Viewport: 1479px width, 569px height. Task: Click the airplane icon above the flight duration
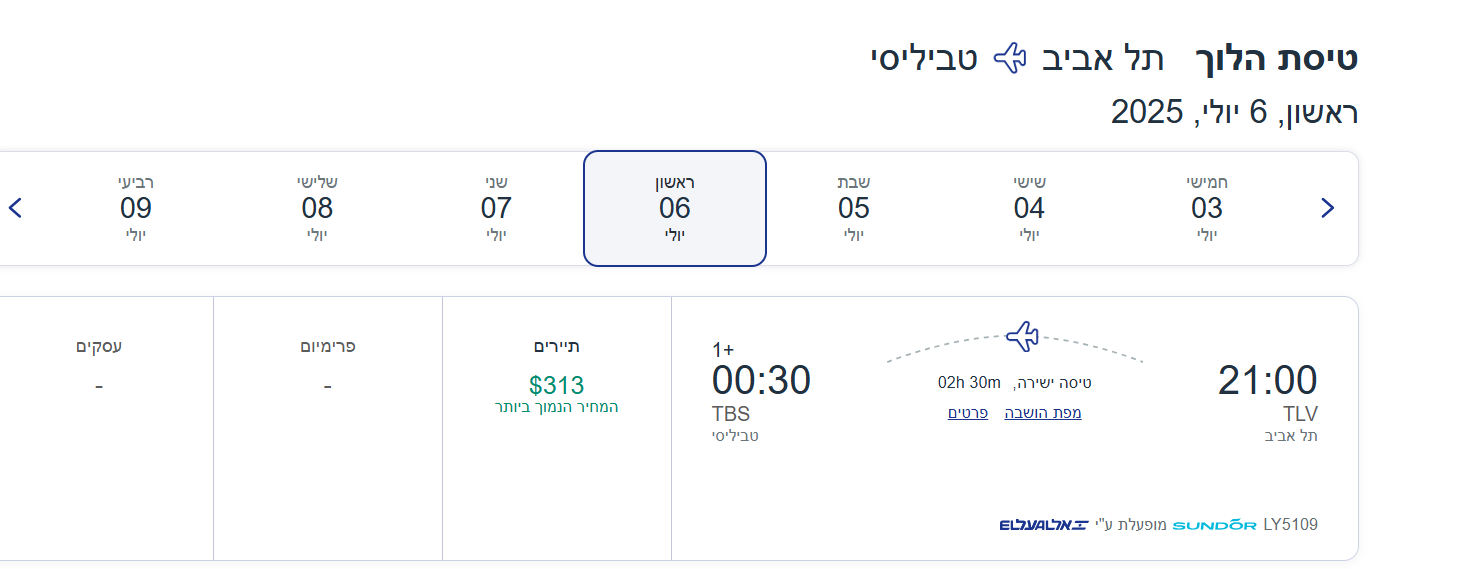1021,336
